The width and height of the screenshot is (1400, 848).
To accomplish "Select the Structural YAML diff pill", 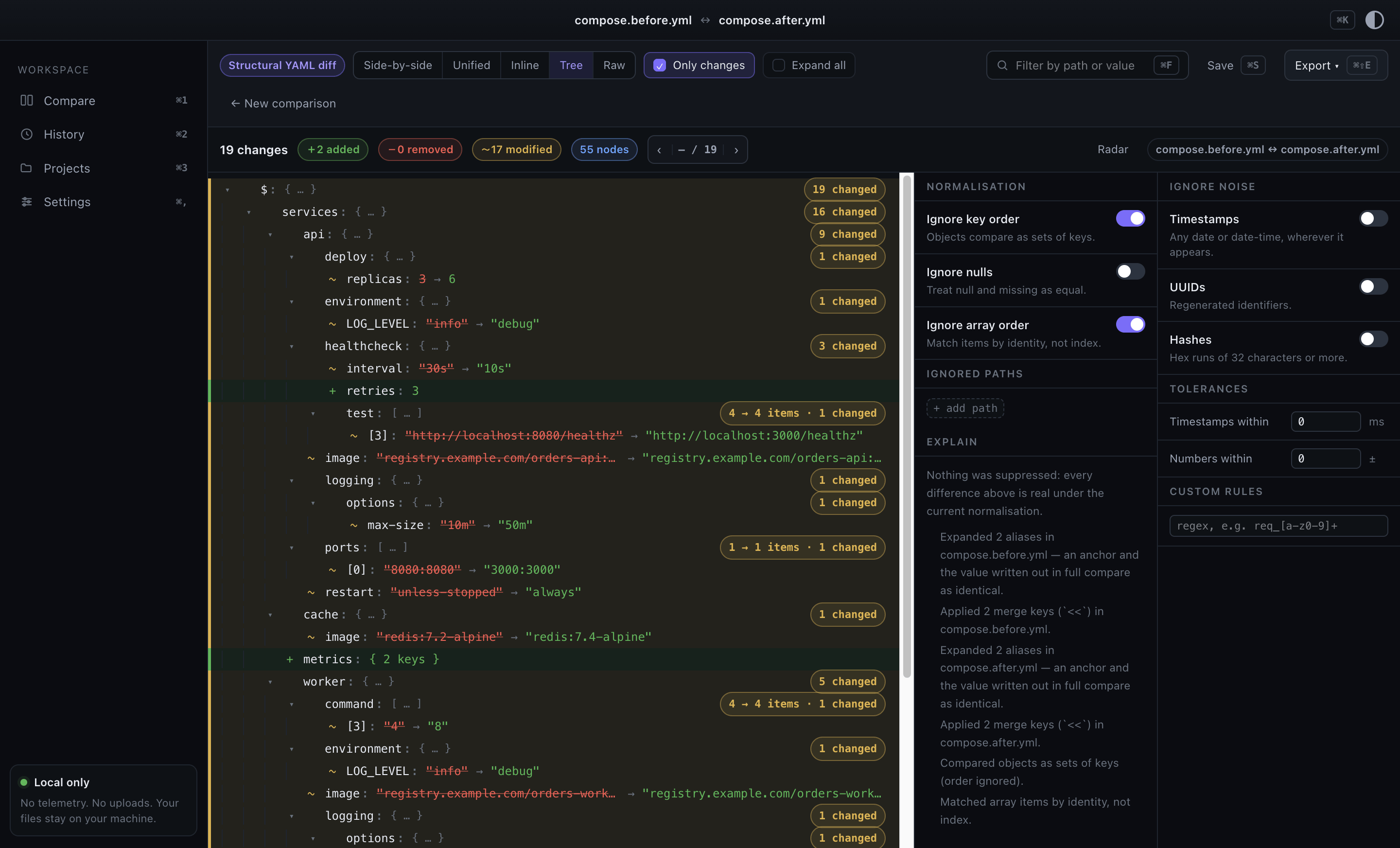I will tap(282, 65).
